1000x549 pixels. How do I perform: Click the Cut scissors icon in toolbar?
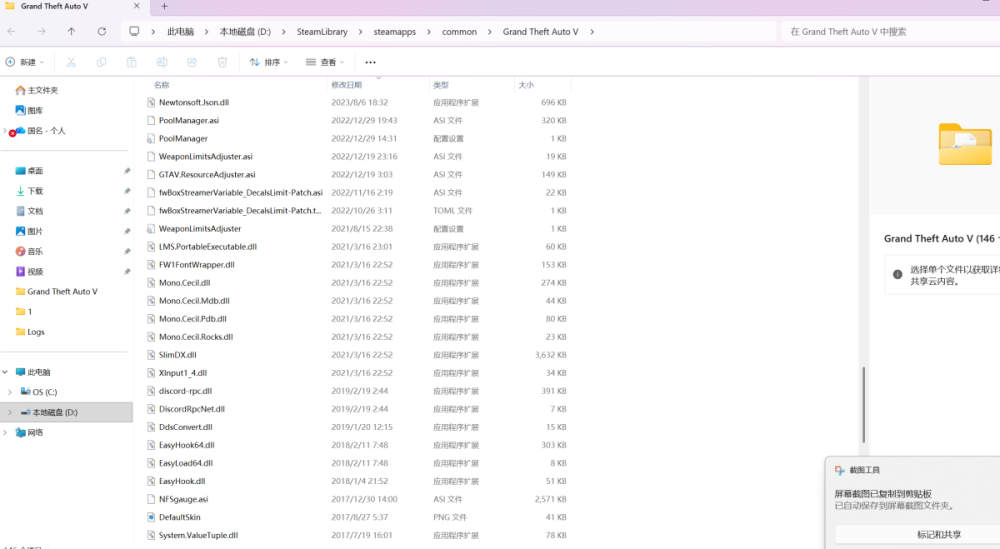click(70, 62)
